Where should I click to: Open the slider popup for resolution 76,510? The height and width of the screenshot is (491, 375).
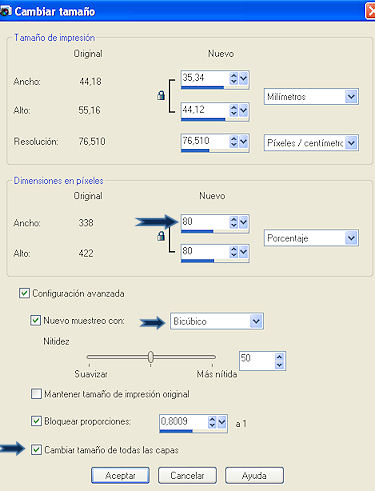click(x=244, y=142)
